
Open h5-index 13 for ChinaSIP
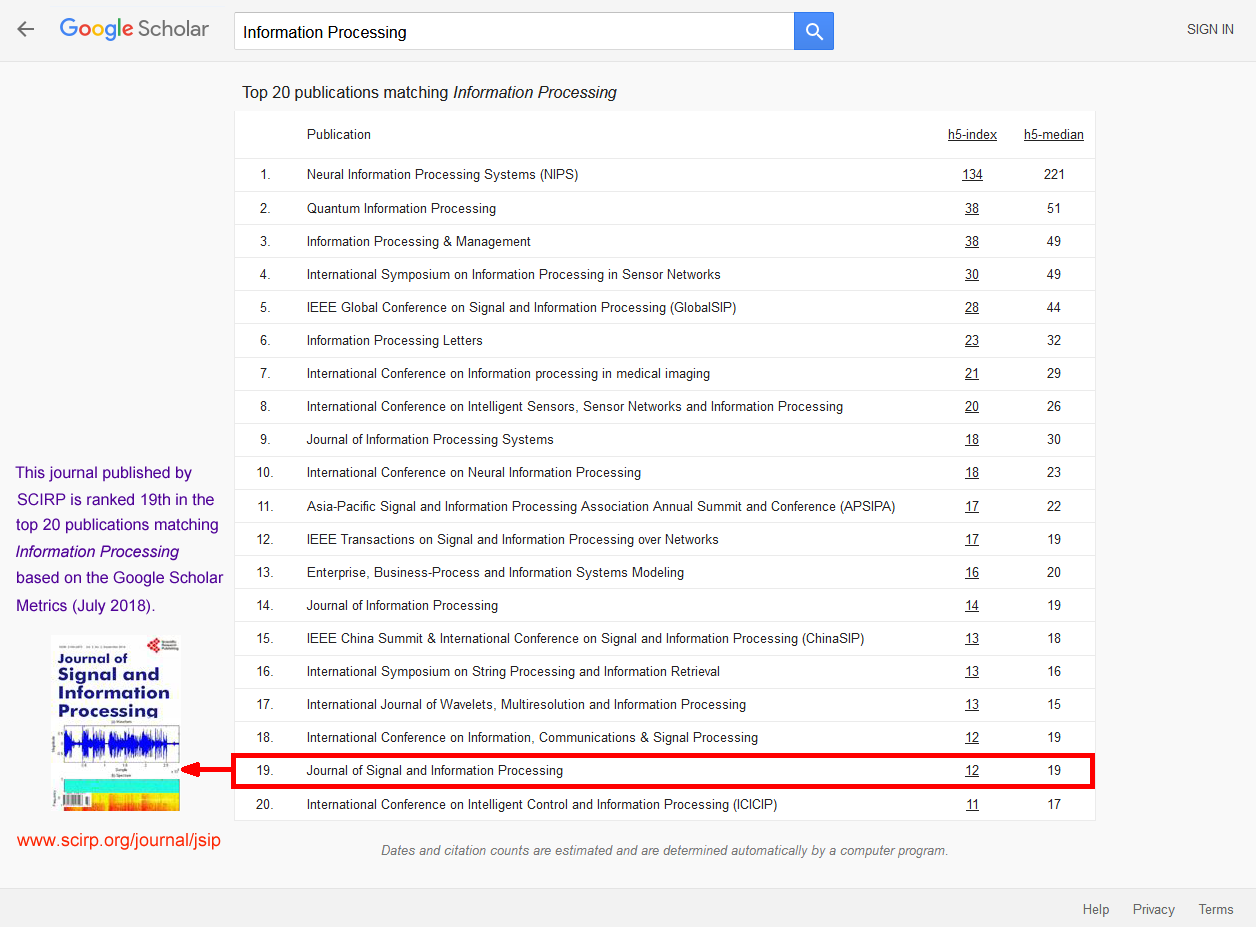972,639
